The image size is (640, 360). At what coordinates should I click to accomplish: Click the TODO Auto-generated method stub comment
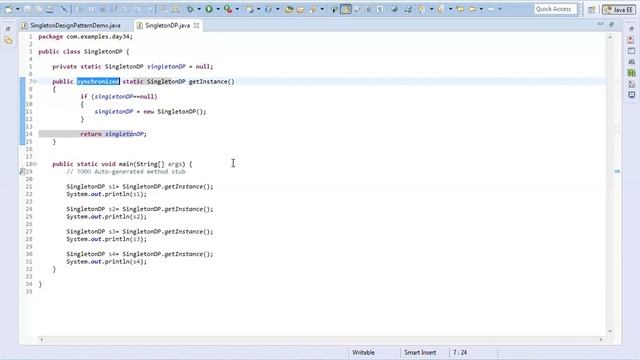point(126,172)
